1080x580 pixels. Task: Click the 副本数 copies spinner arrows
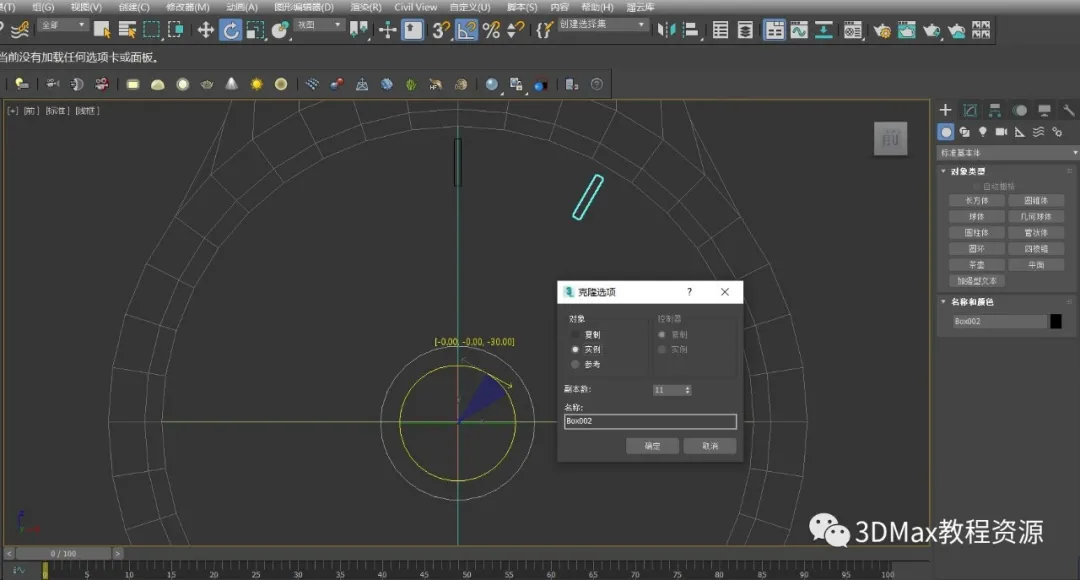(x=687, y=390)
